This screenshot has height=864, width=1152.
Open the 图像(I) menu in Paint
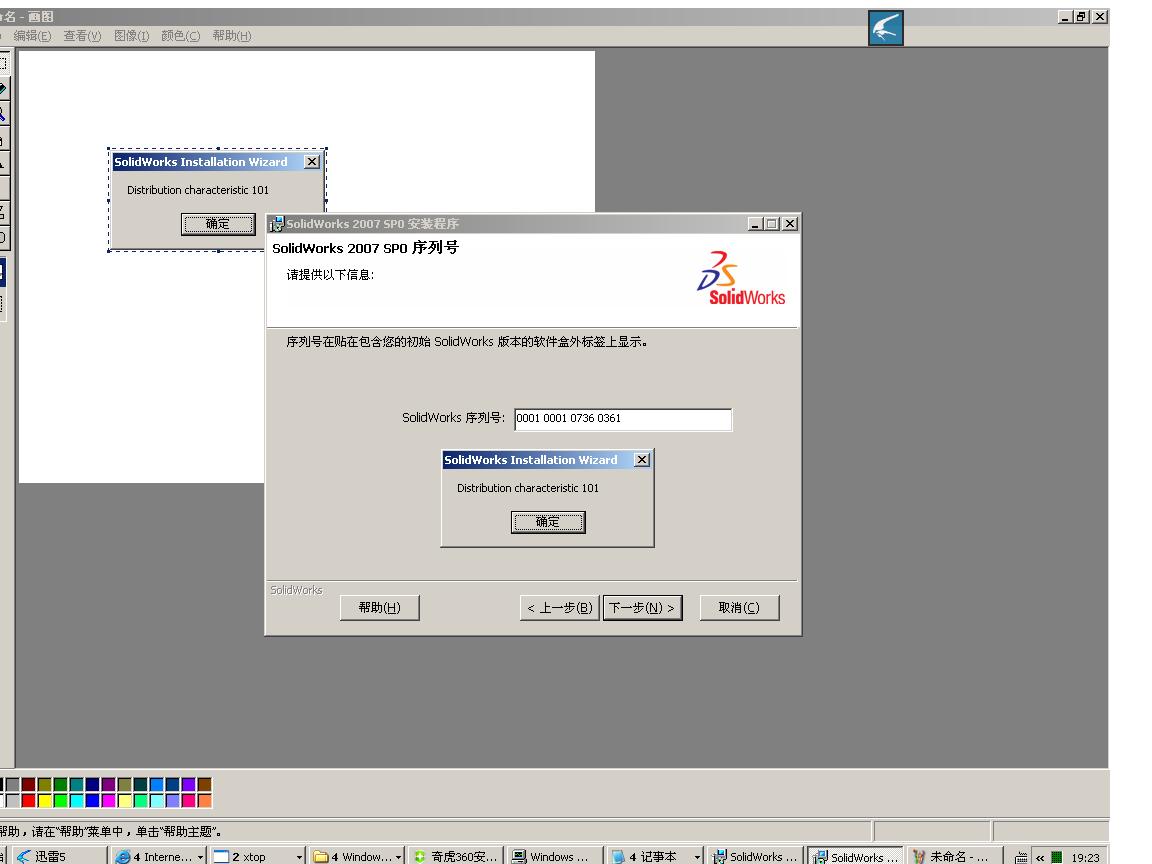(x=132, y=35)
